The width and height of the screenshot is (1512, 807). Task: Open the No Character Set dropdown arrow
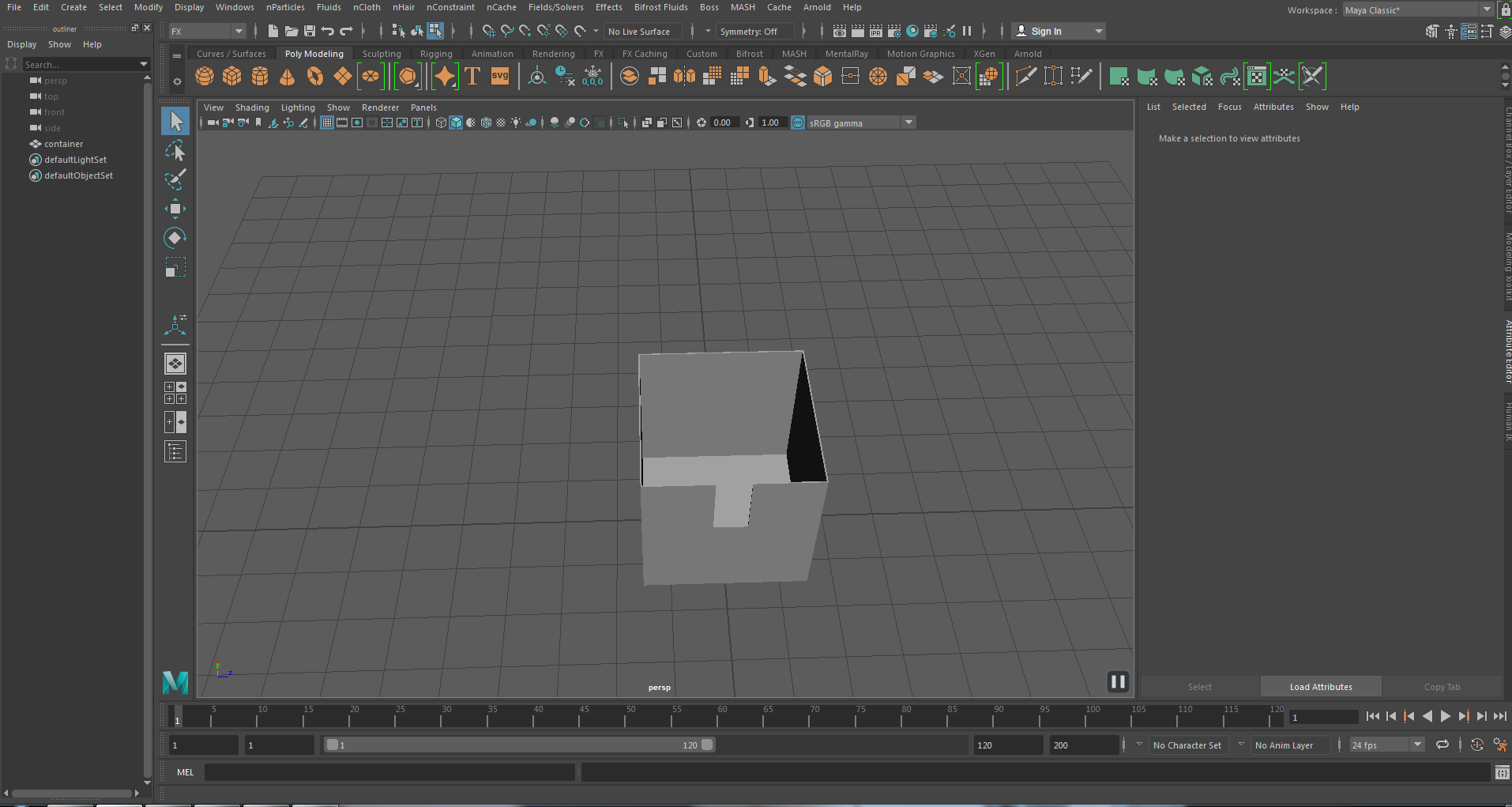(x=1139, y=745)
